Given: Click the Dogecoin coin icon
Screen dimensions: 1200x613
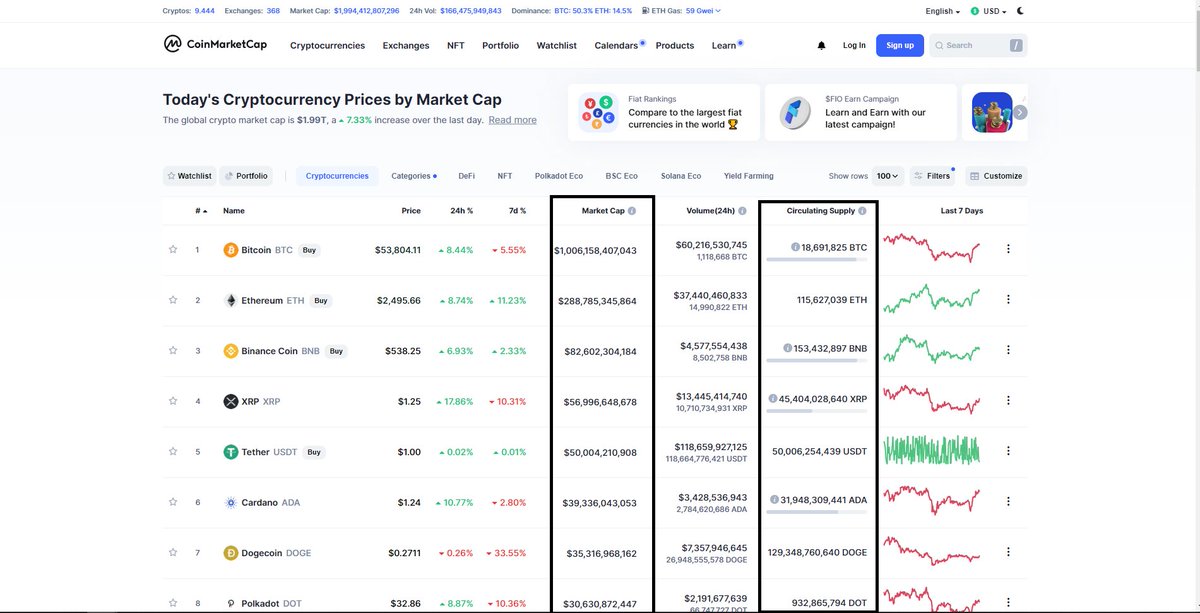Looking at the screenshot, I should (231, 552).
